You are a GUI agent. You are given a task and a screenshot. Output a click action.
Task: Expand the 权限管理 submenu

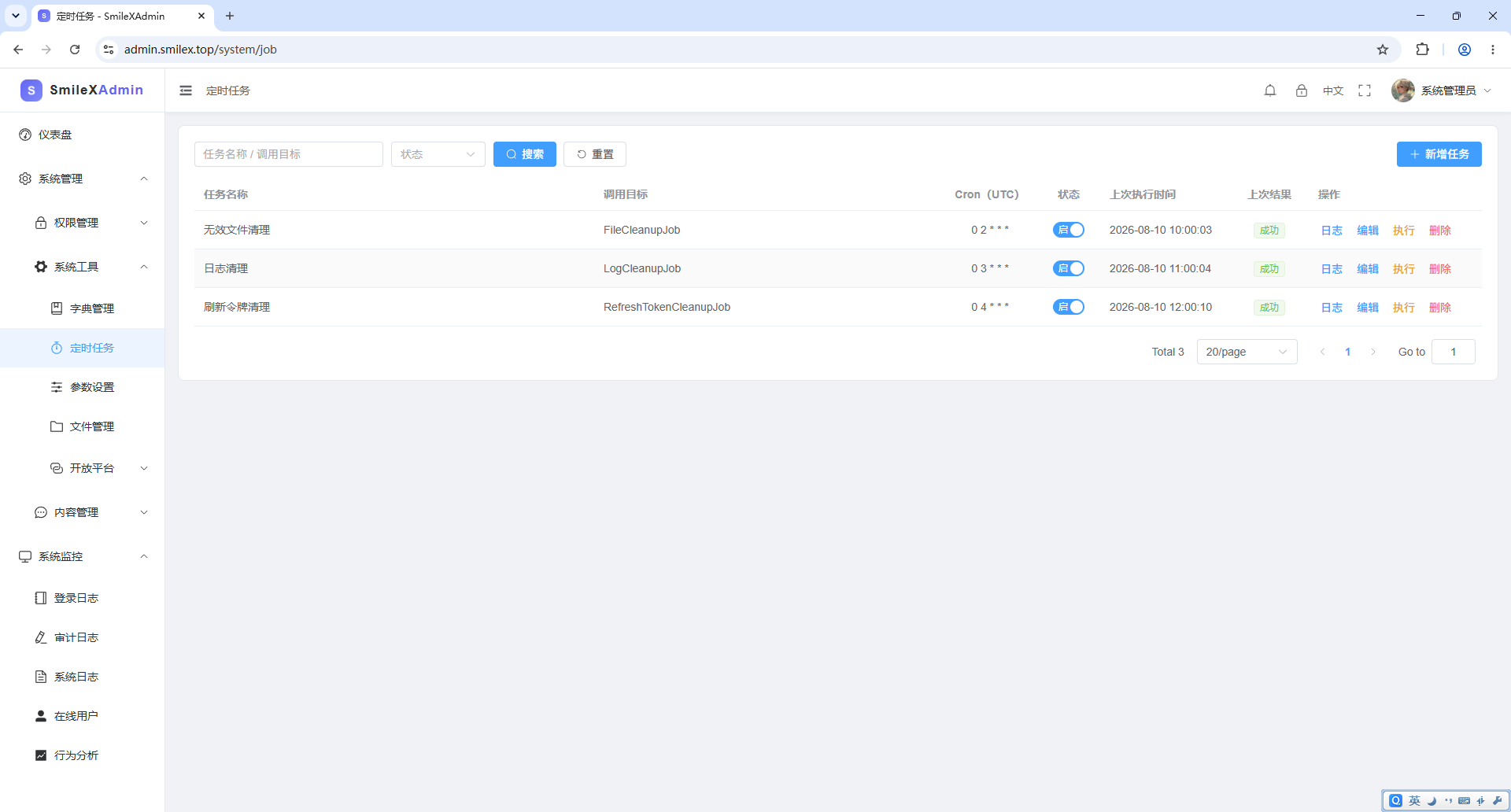(x=83, y=223)
